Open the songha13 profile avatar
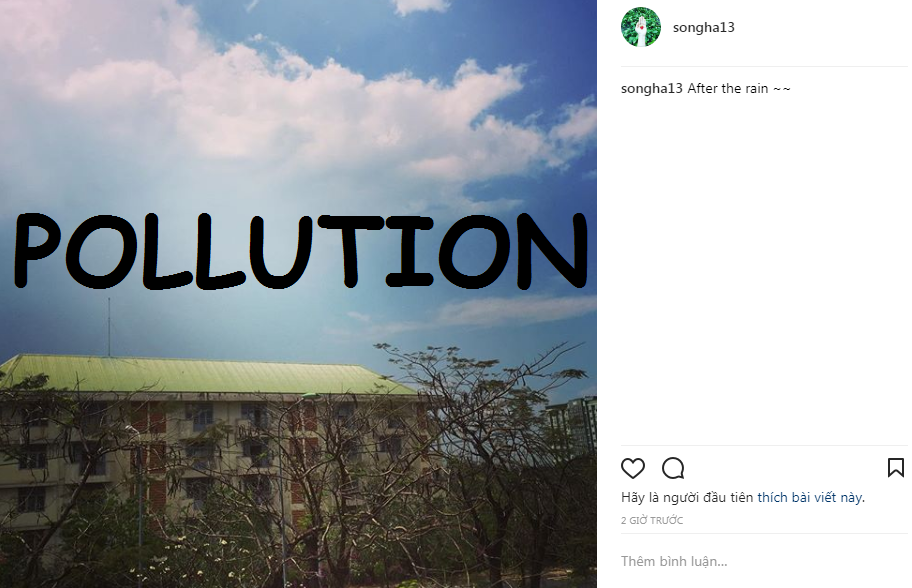Screen dimensions: 912x588 (x=641, y=27)
